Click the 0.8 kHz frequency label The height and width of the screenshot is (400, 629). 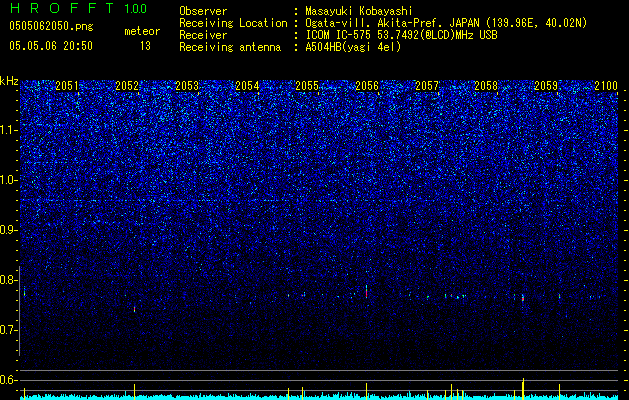(x=9, y=280)
